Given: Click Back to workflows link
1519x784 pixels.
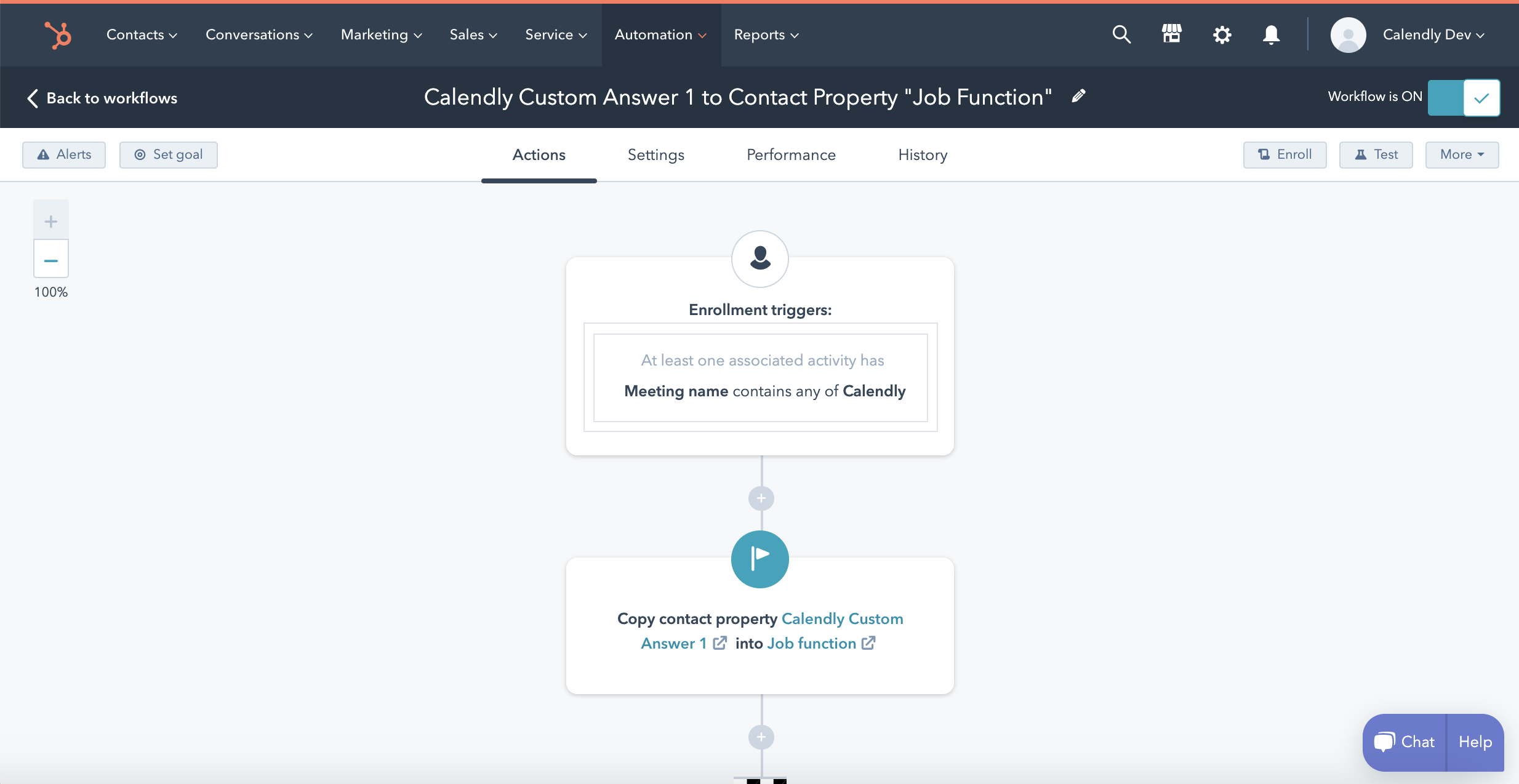Looking at the screenshot, I should tap(100, 97).
